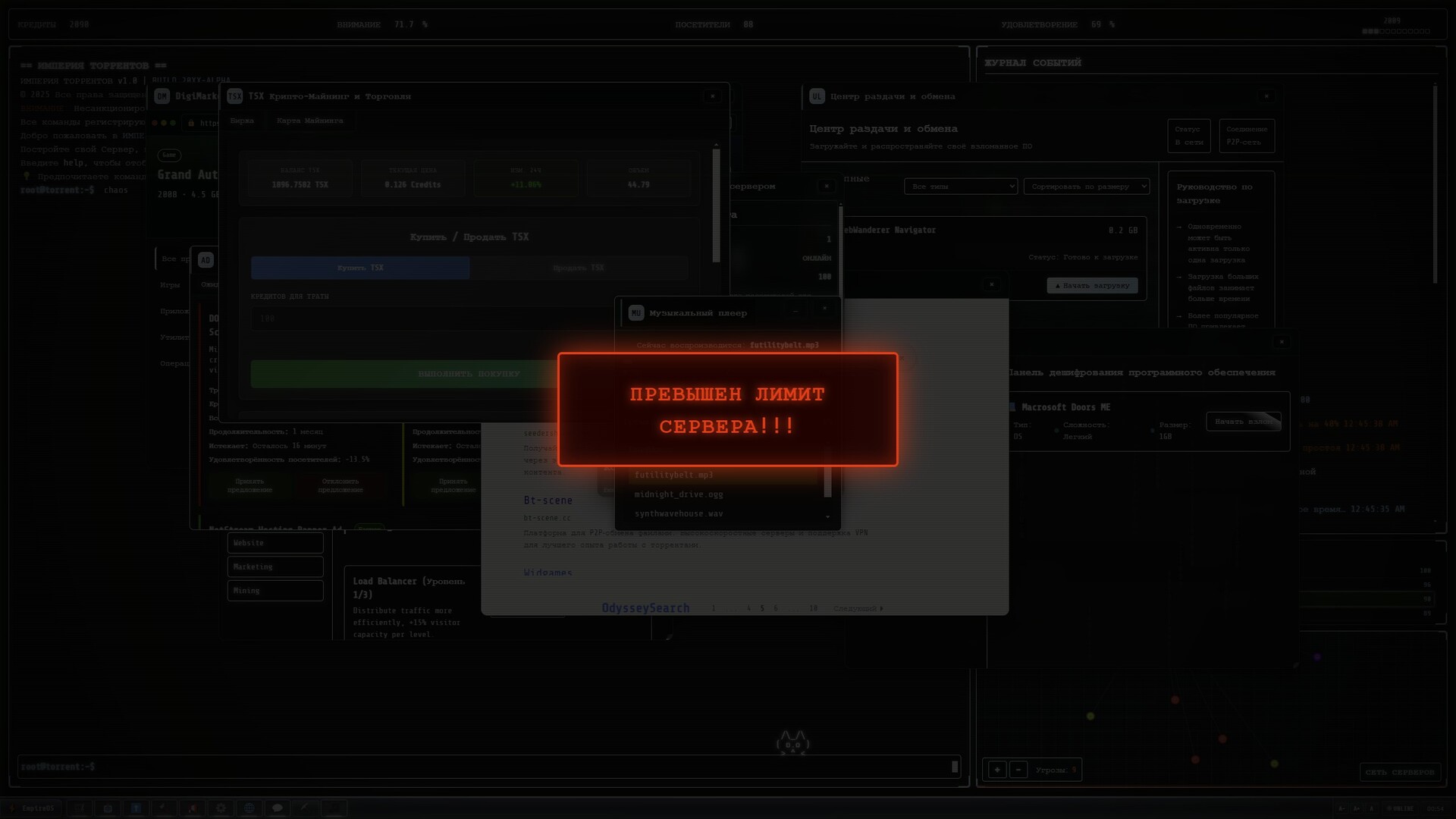Image resolution: width=1456 pixels, height=819 pixels.
Task: Open the Сортировать по размеру dropdown
Action: (x=1086, y=186)
